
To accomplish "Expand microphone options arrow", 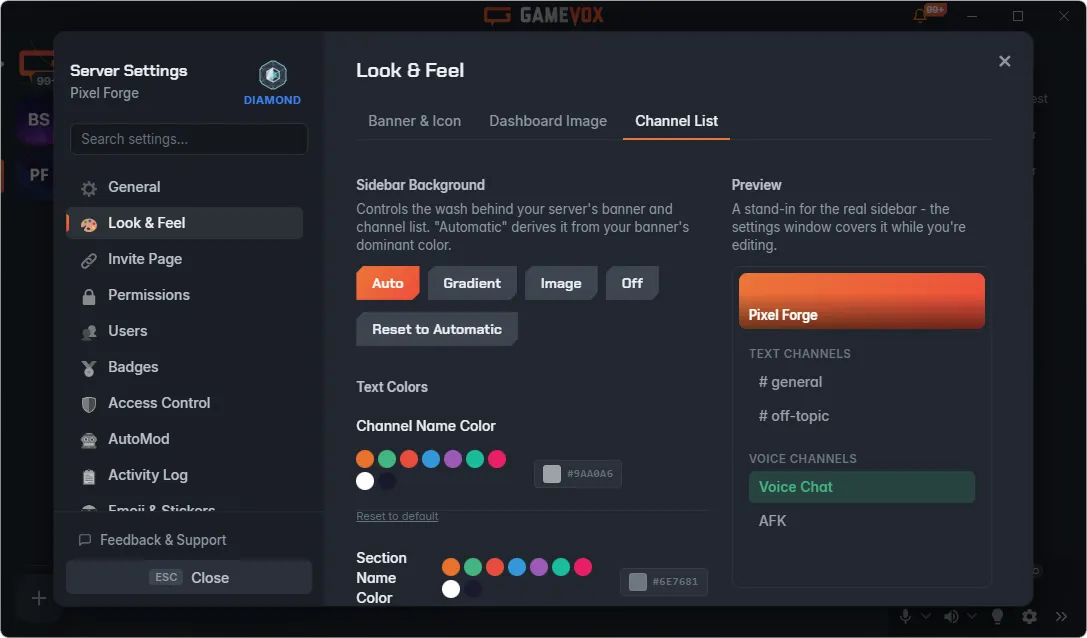I will [x=925, y=616].
